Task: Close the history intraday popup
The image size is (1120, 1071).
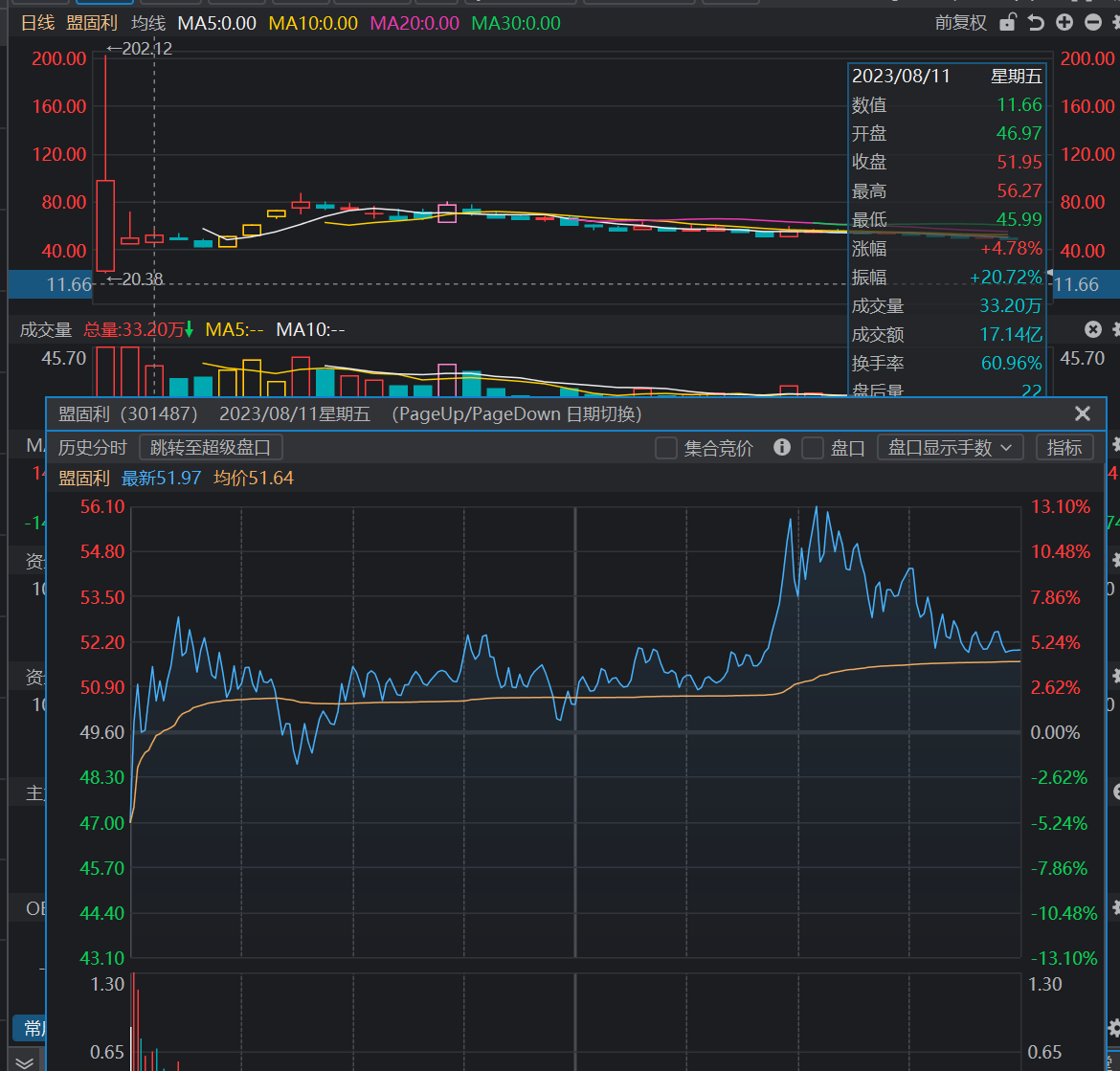Action: click(1082, 413)
